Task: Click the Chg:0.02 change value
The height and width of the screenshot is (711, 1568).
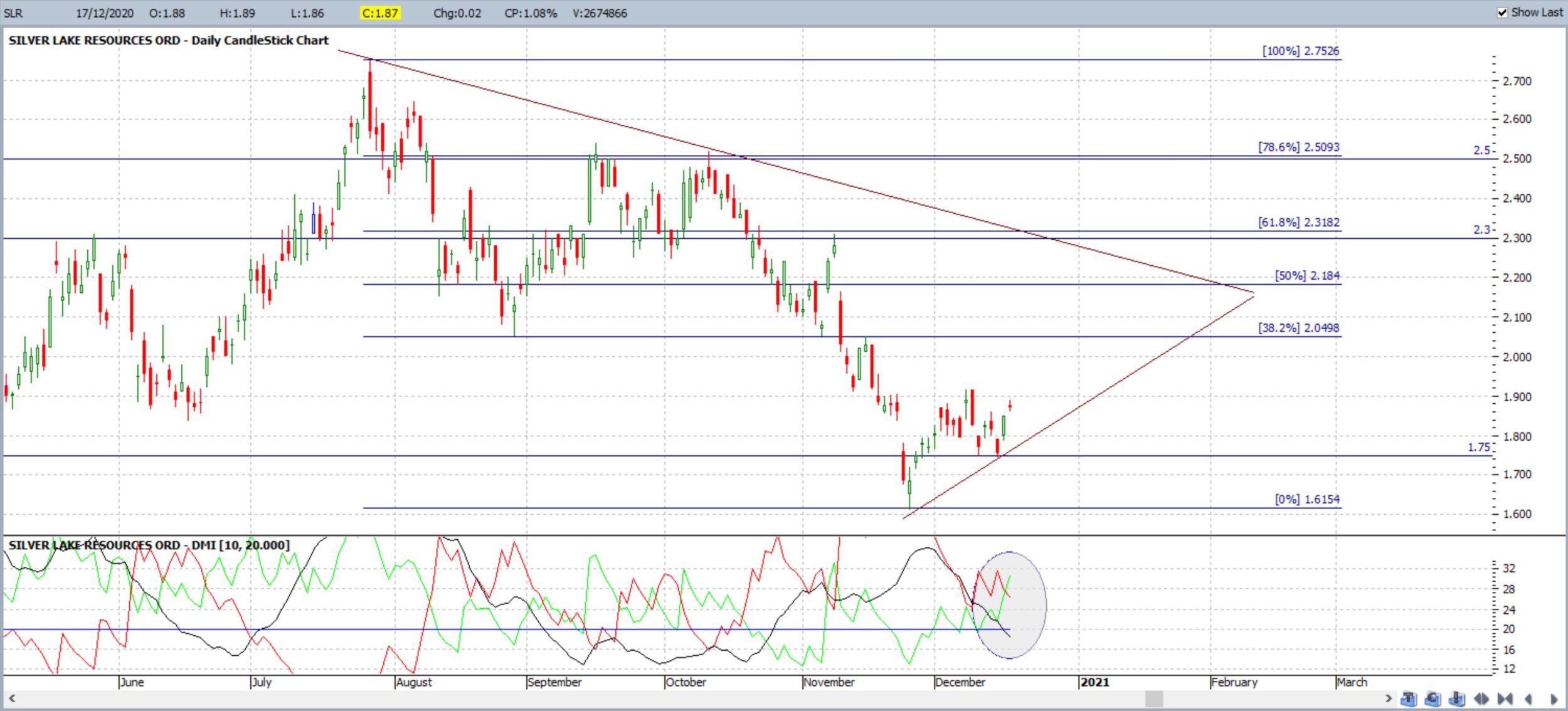Action: (457, 13)
